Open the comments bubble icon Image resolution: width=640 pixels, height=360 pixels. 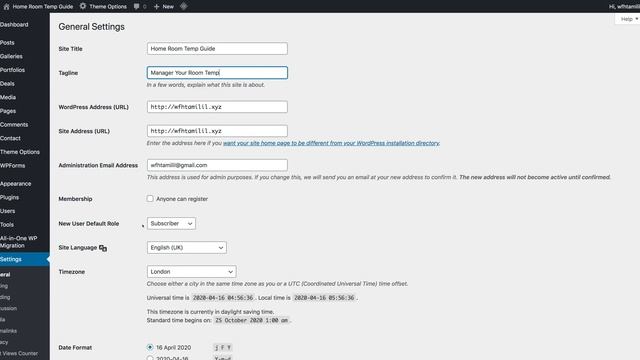[137, 7]
